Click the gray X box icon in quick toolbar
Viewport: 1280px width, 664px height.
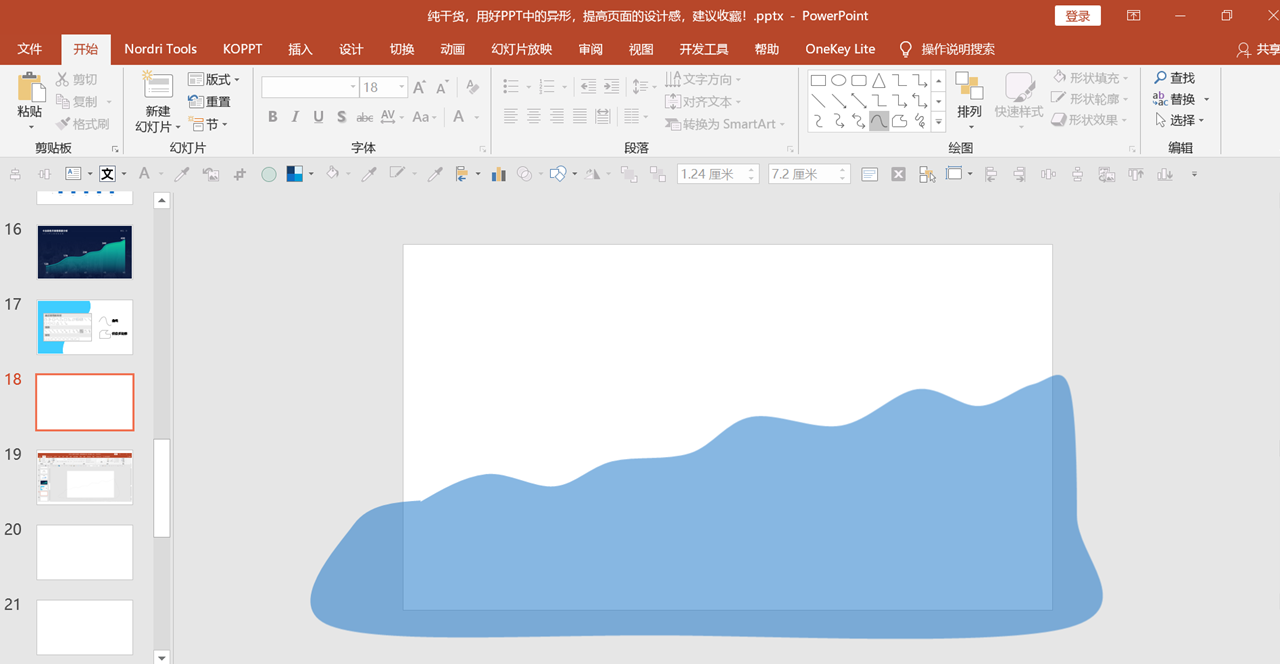[898, 174]
